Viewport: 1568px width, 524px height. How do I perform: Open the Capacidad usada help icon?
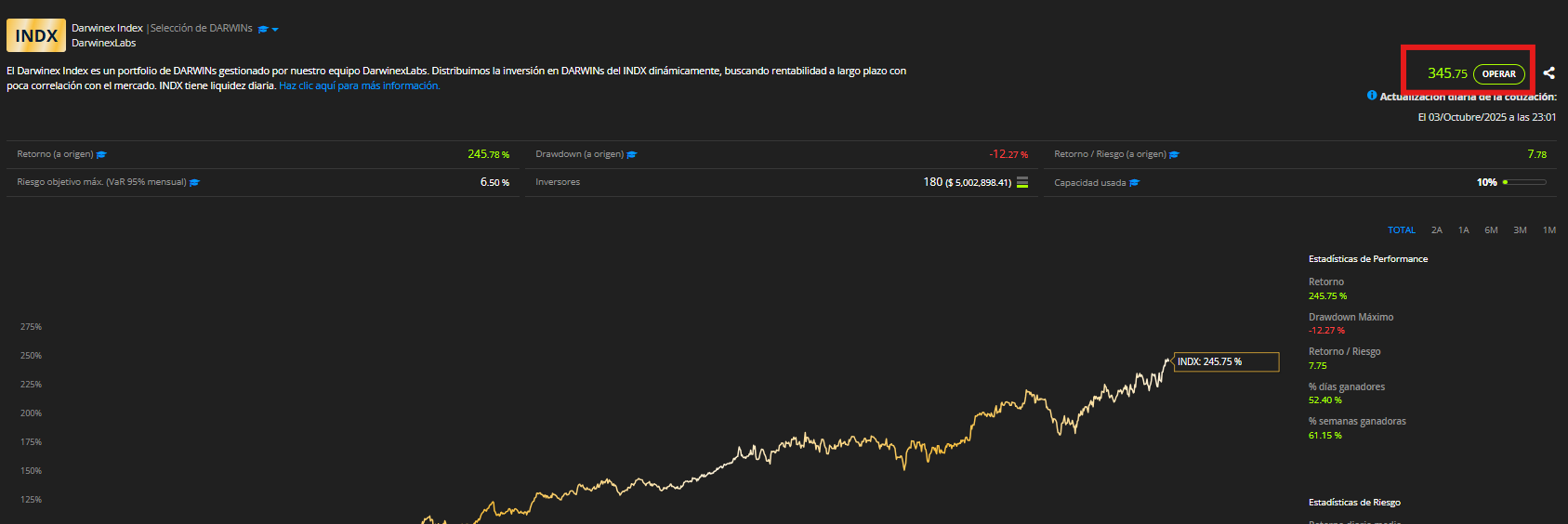(x=1134, y=183)
